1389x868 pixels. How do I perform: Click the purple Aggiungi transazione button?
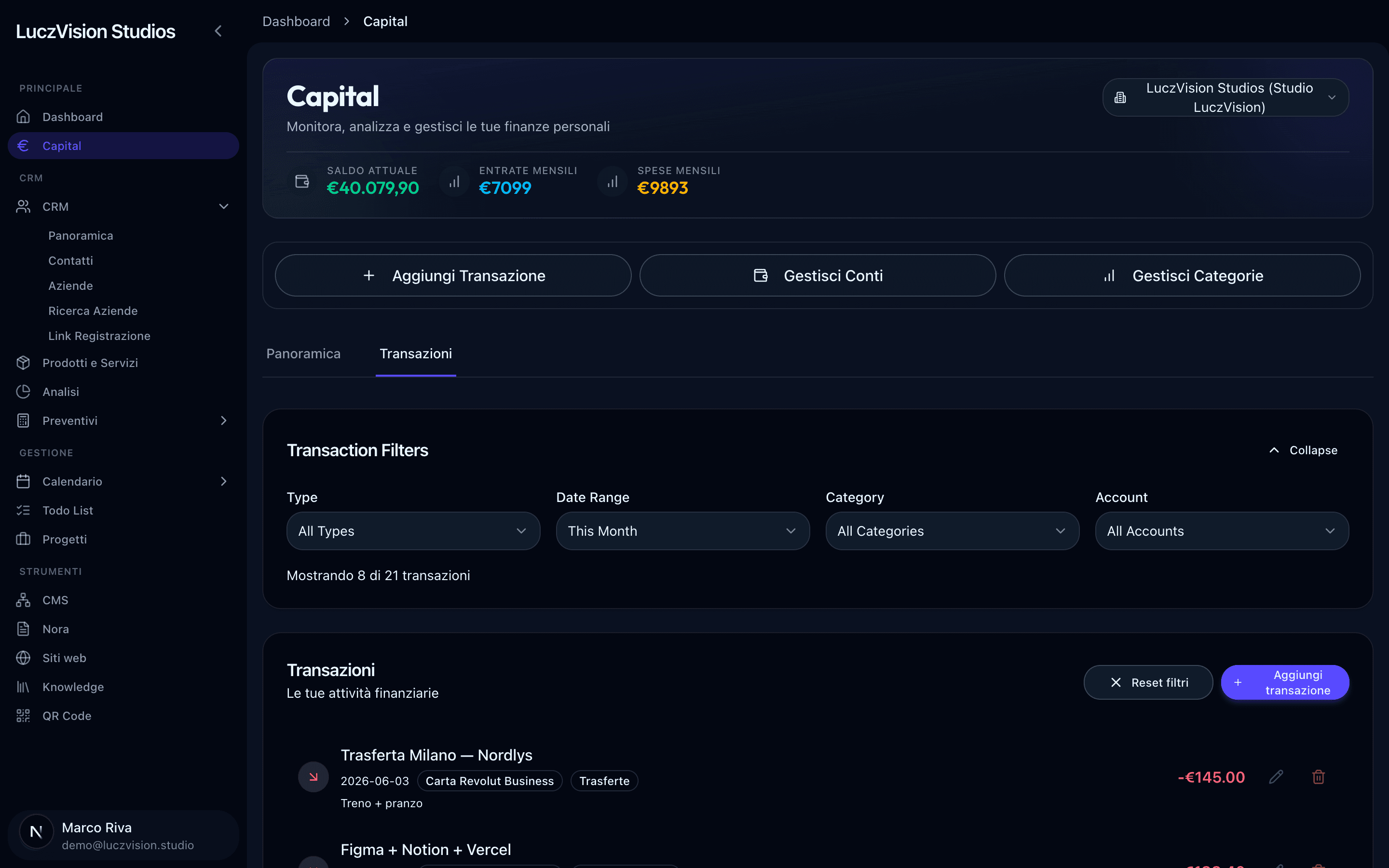[x=1284, y=682]
